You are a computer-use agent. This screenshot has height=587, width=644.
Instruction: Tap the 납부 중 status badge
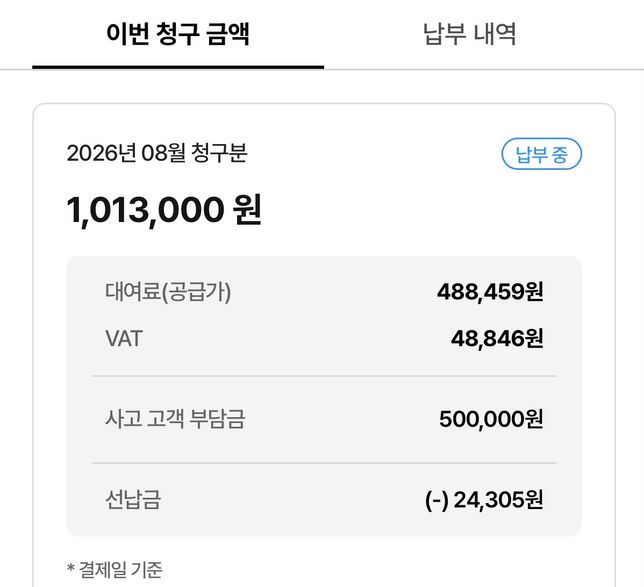click(542, 154)
